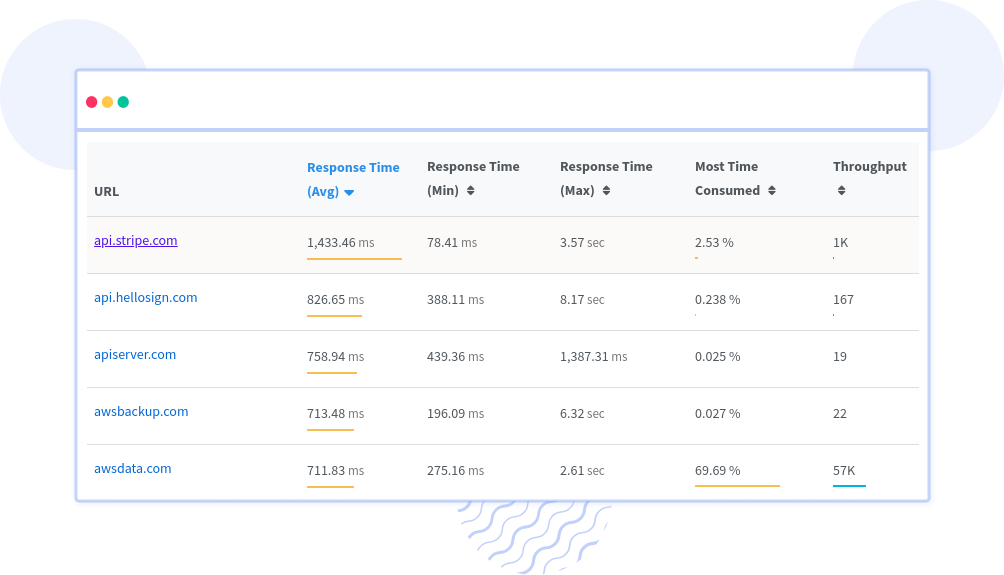Image resolution: width=1004 pixels, height=575 pixels.
Task: Click the sort icon under the Throughput header
Action: [841, 191]
